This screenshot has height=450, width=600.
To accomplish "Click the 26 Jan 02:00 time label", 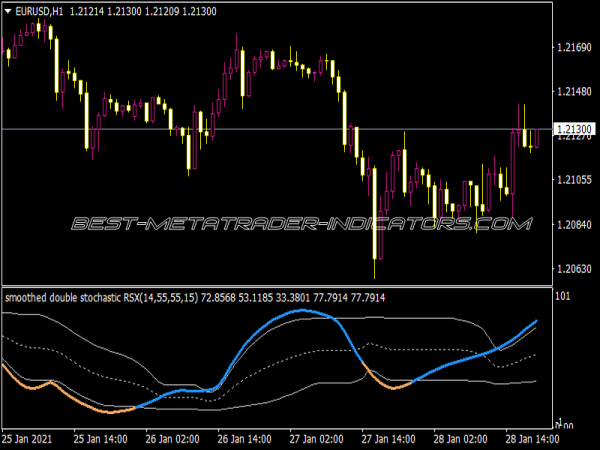I will pos(172,439).
